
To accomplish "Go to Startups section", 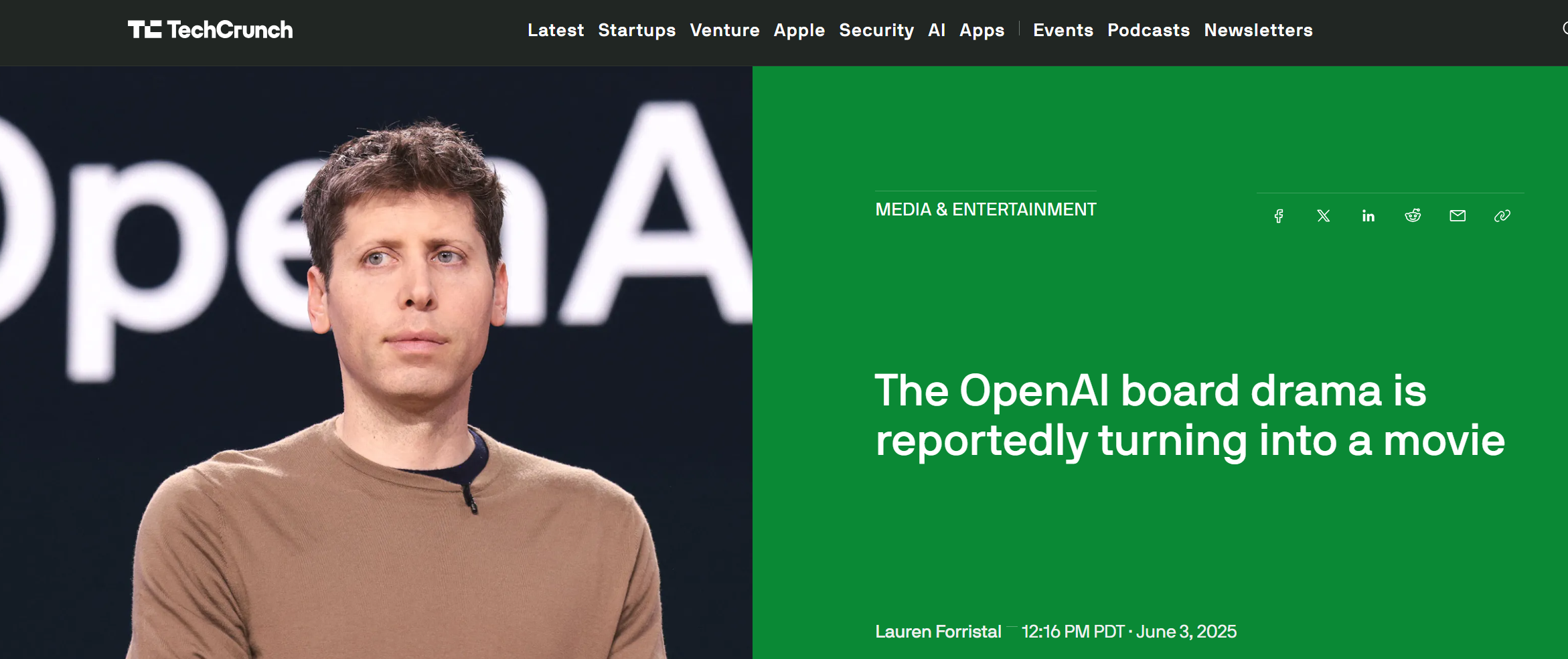I will (637, 31).
